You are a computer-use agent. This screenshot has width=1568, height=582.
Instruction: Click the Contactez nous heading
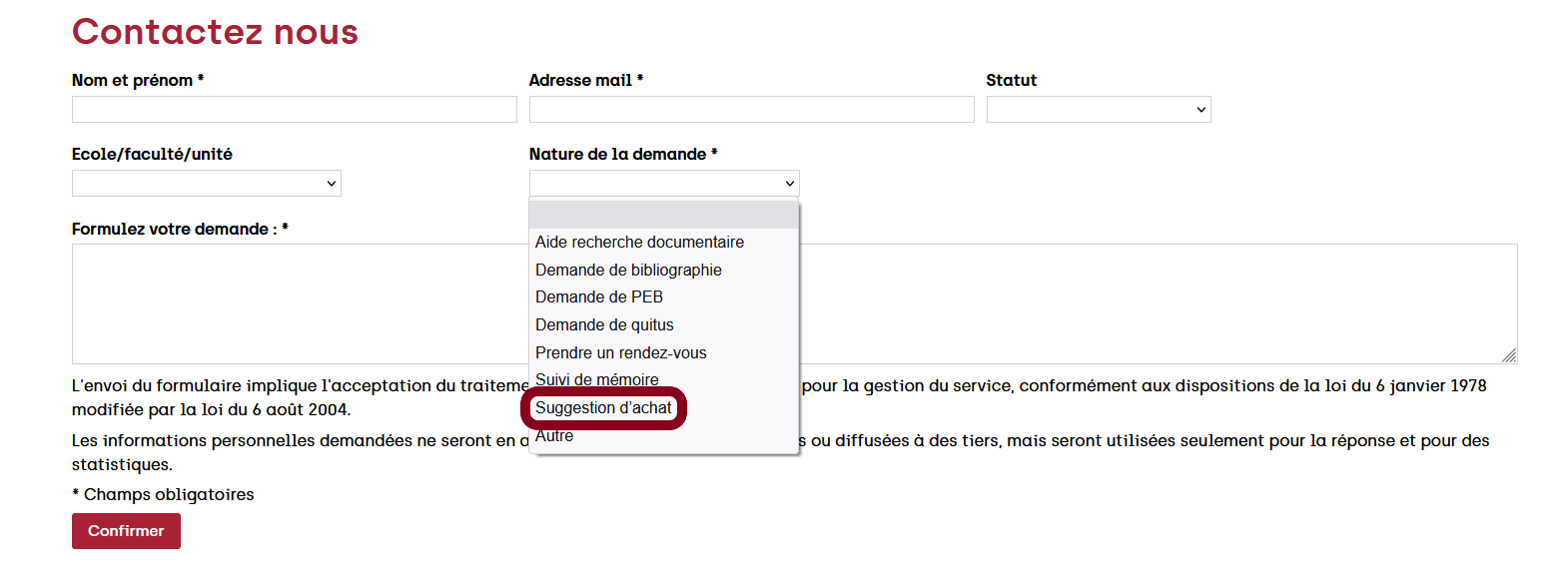pos(215,32)
